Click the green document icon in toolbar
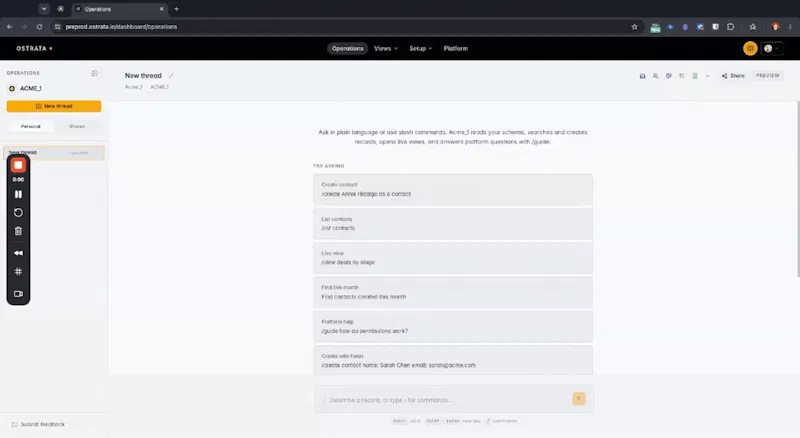The image size is (800, 438). (x=695, y=76)
